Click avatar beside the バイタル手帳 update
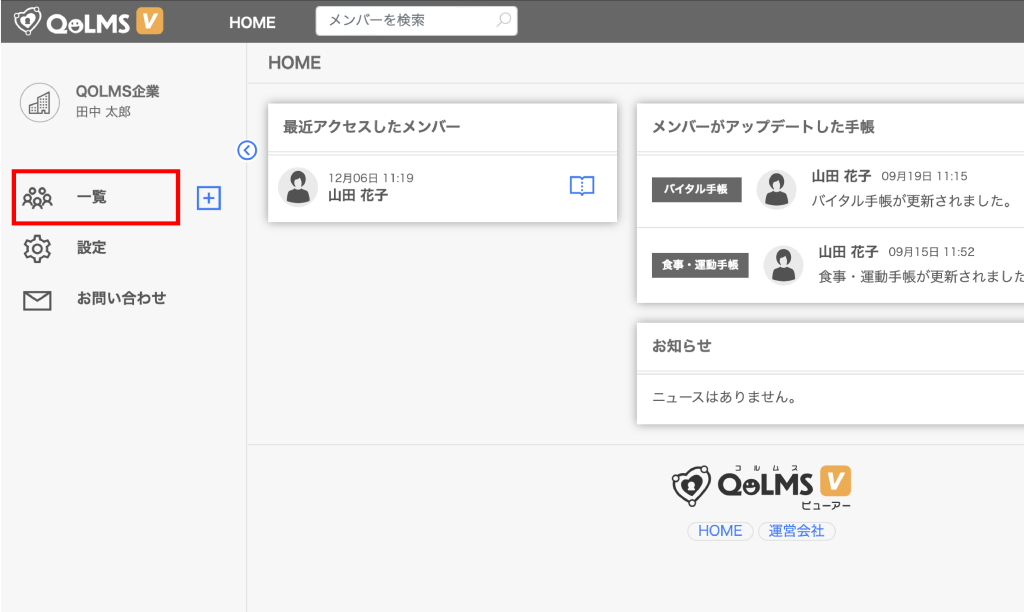1024x612 pixels. click(776, 189)
